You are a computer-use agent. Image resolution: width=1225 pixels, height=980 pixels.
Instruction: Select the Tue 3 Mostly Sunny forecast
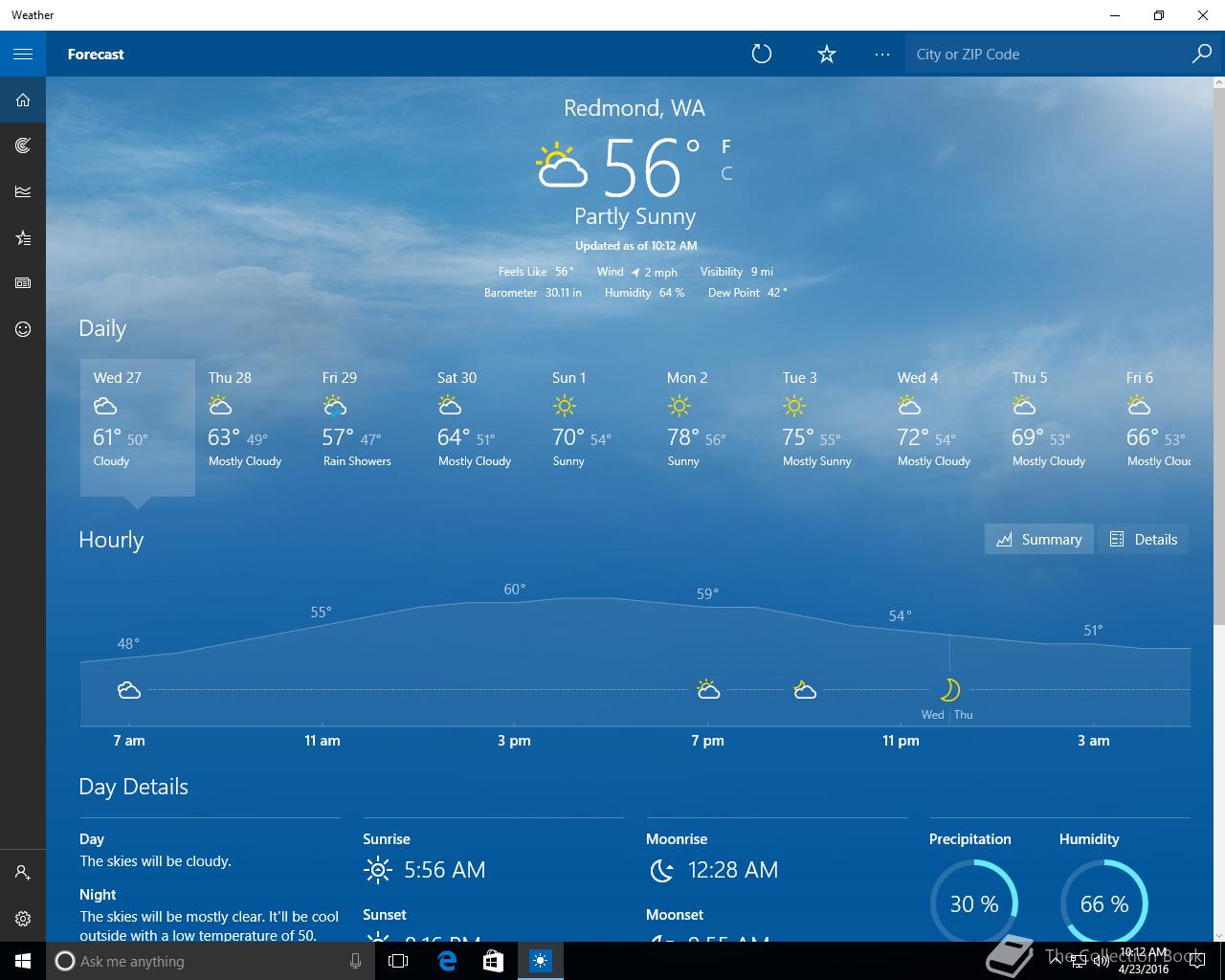click(827, 427)
